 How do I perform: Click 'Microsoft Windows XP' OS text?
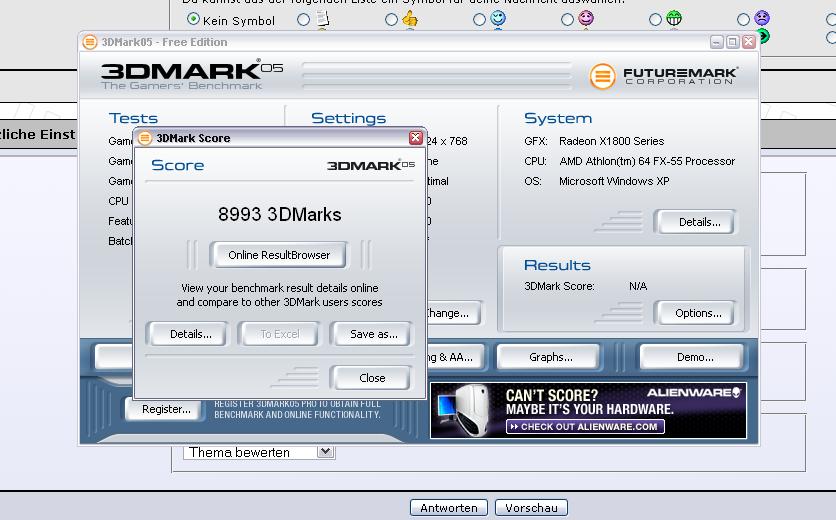coord(614,181)
